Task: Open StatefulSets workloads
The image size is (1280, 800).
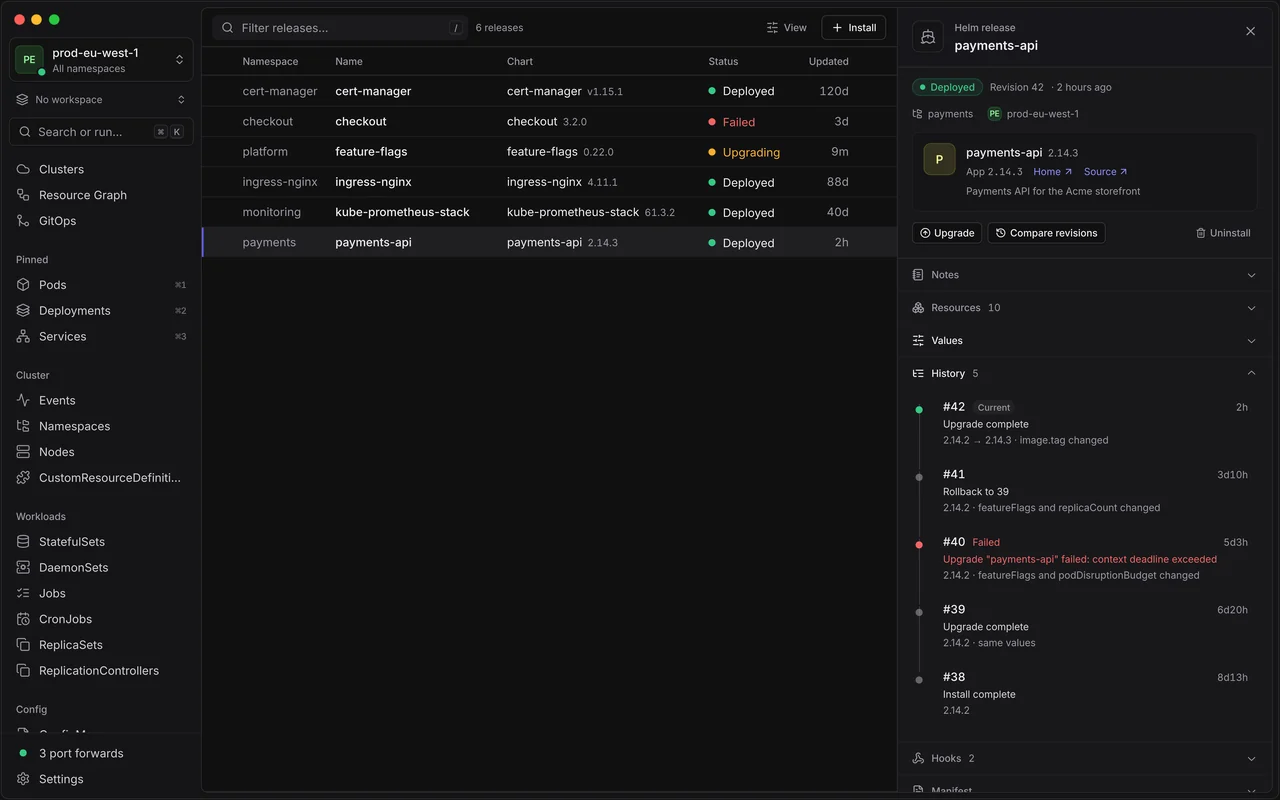Action: coord(101,542)
